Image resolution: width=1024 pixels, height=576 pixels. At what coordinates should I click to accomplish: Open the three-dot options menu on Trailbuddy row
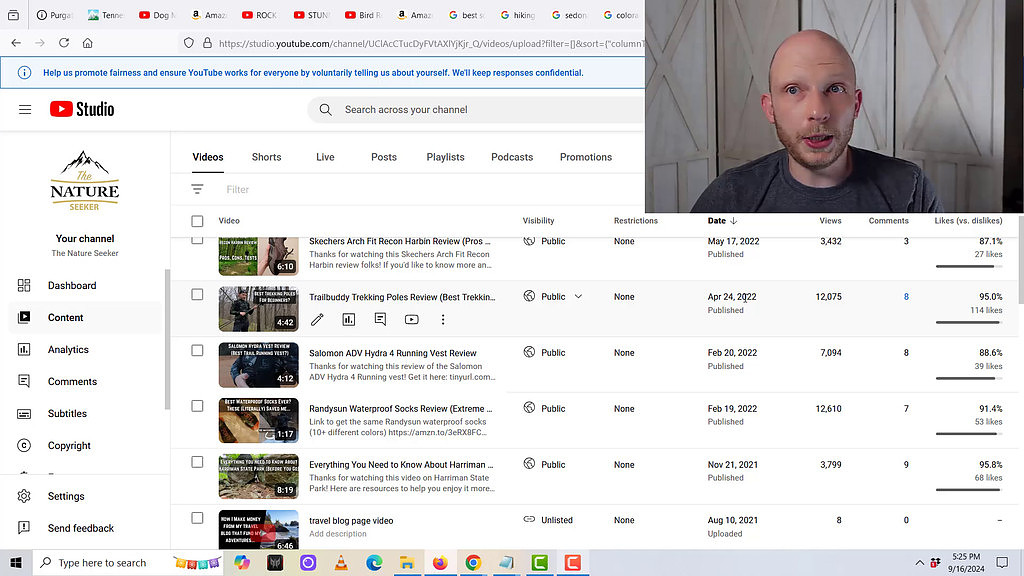(x=444, y=319)
